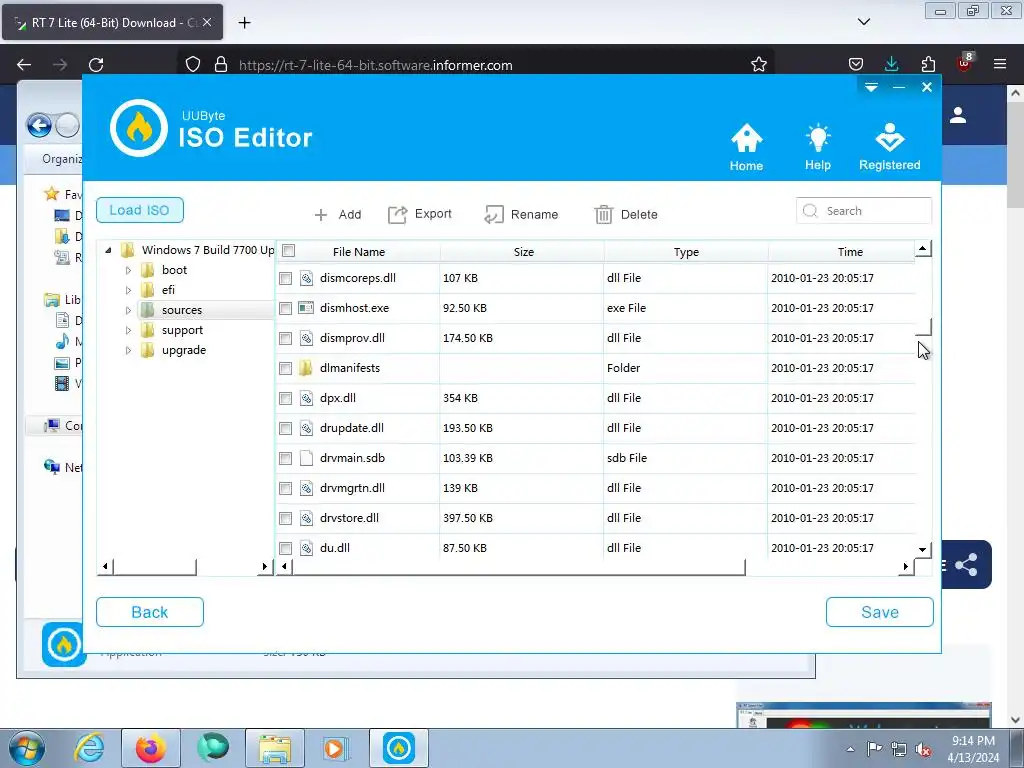Screen dimensions: 1024x768
Task: Open the Help lightbulb icon
Action: click(818, 138)
